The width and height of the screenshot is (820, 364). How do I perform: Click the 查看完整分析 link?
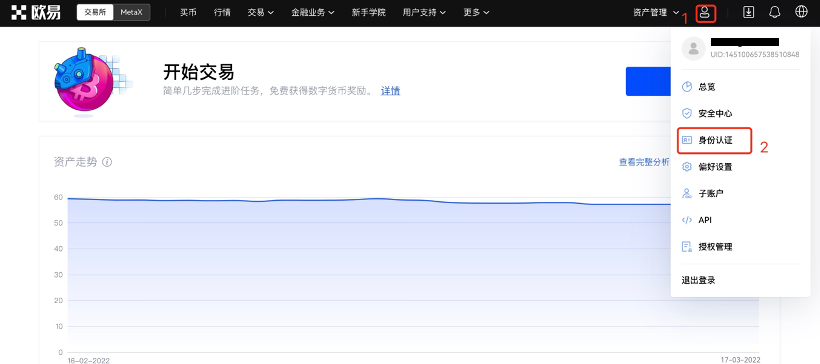(644, 162)
